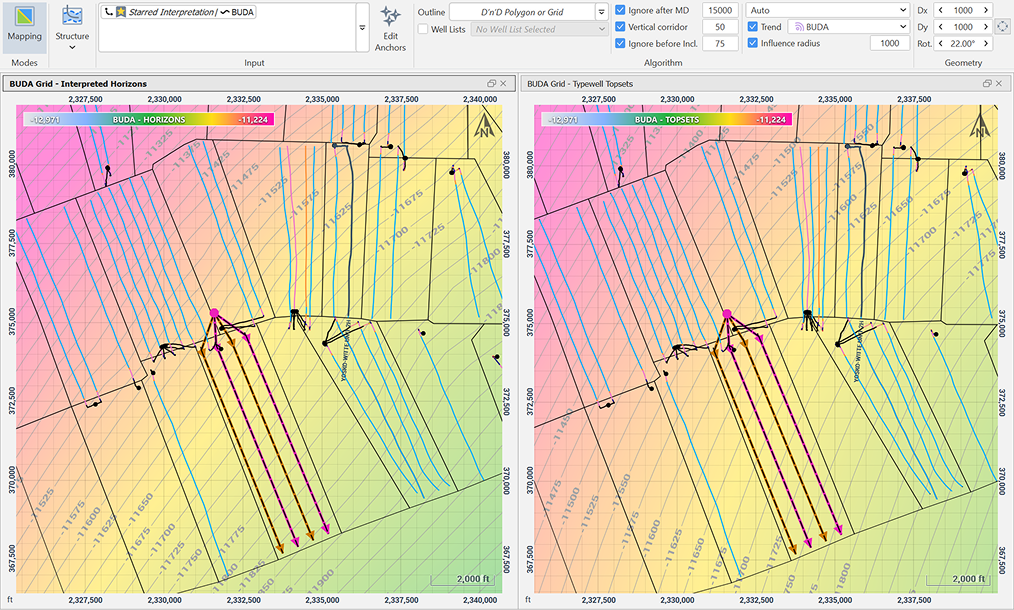Expand the Structure mode dropdown chevron

pos(72,47)
